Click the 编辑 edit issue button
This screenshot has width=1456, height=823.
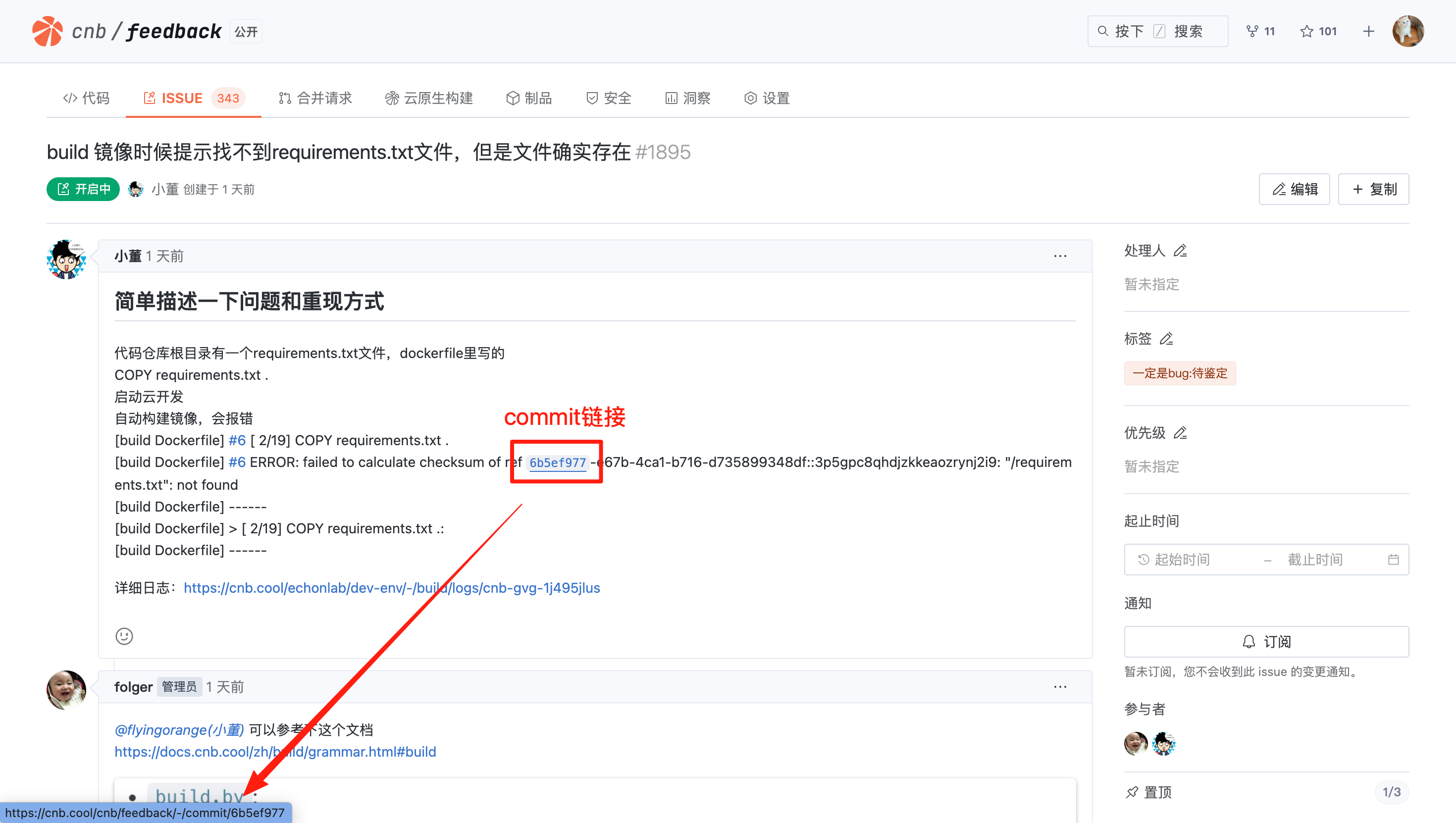1295,189
